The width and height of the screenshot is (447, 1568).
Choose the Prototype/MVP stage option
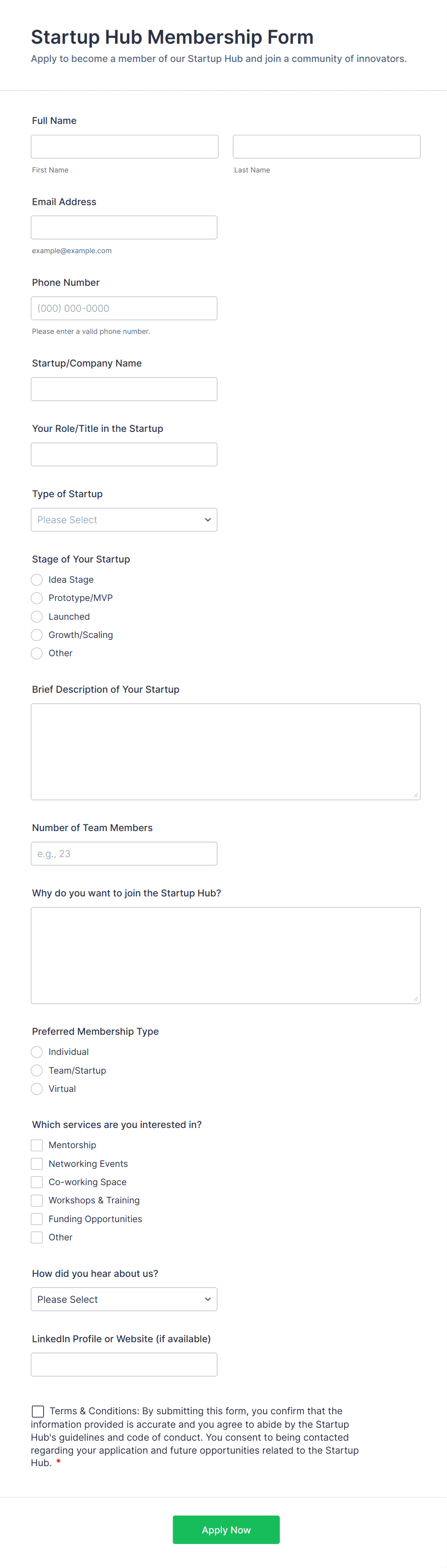tap(37, 598)
